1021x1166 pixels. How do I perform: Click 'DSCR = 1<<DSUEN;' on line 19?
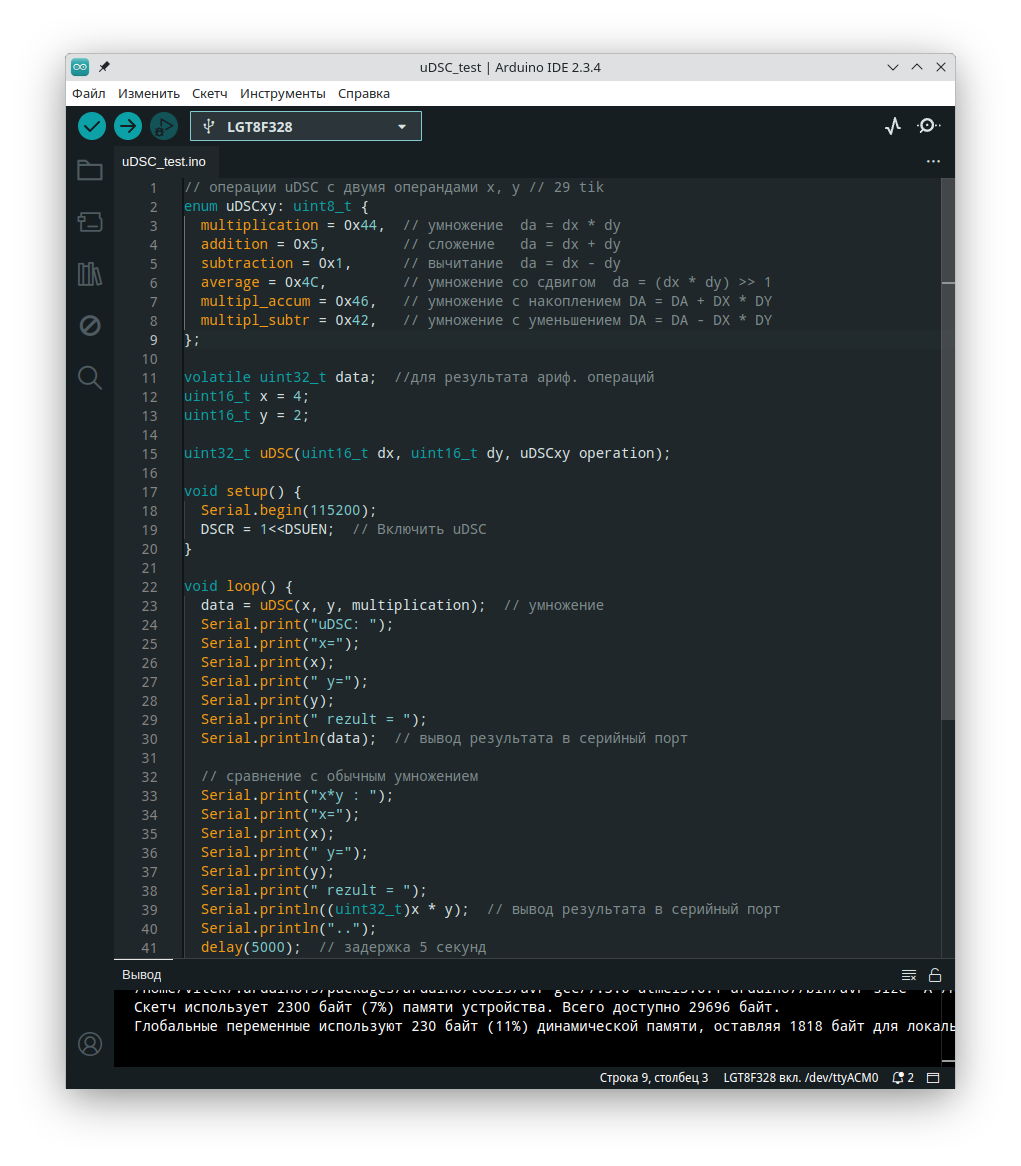[267, 529]
